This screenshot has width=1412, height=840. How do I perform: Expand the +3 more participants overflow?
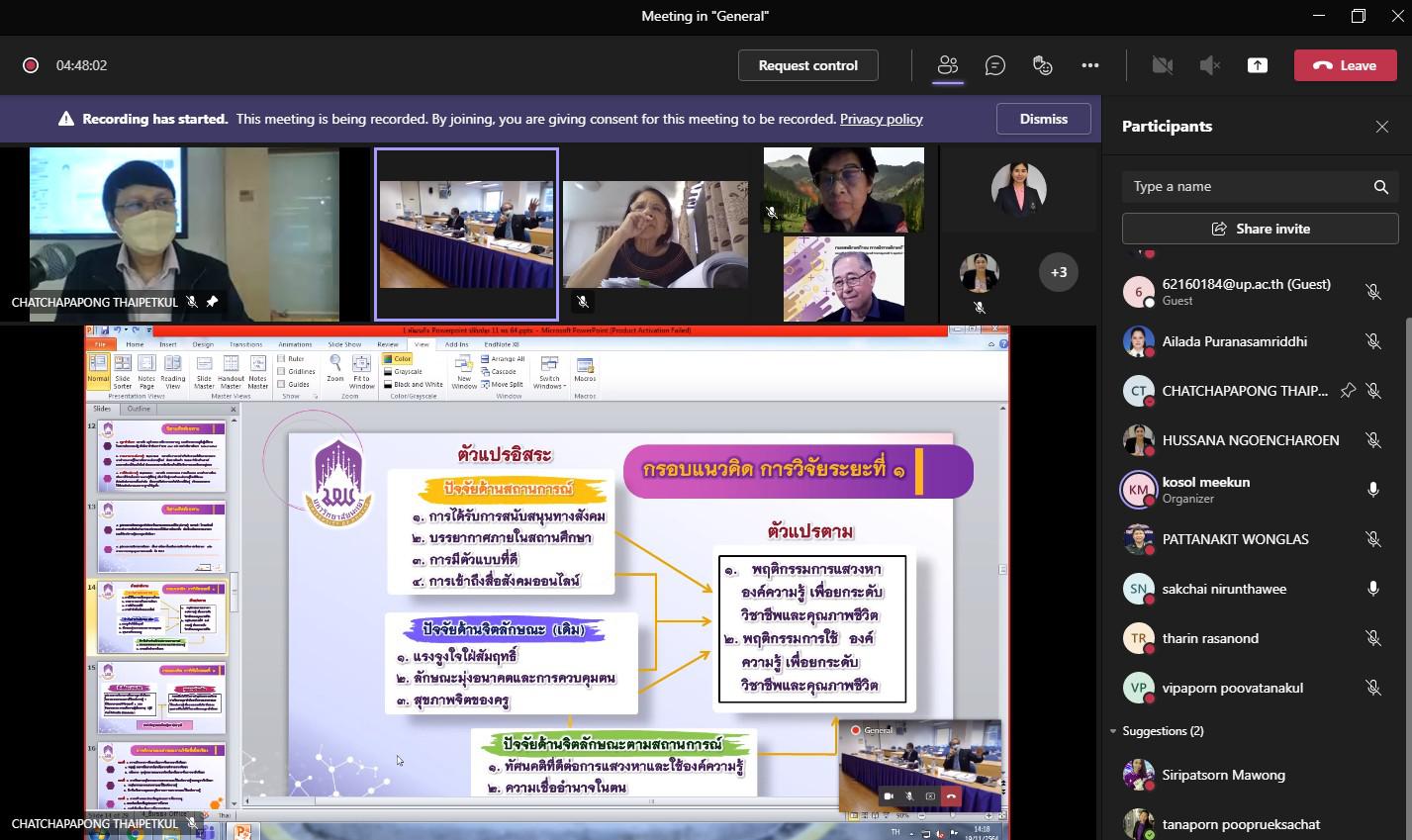(1058, 272)
